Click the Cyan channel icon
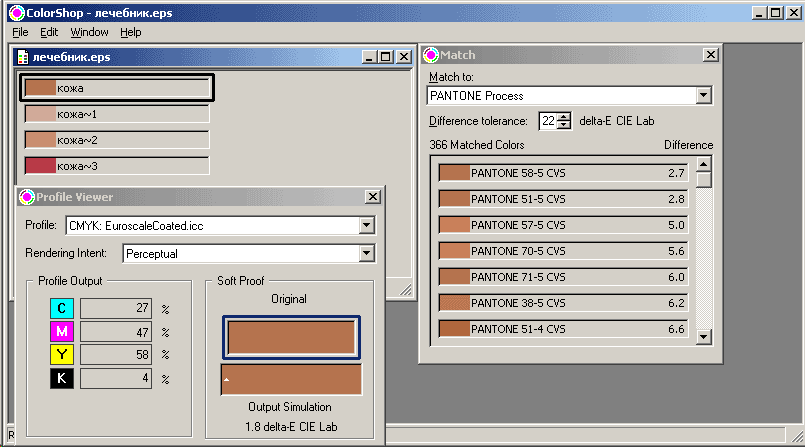The image size is (805, 447). tap(62, 308)
